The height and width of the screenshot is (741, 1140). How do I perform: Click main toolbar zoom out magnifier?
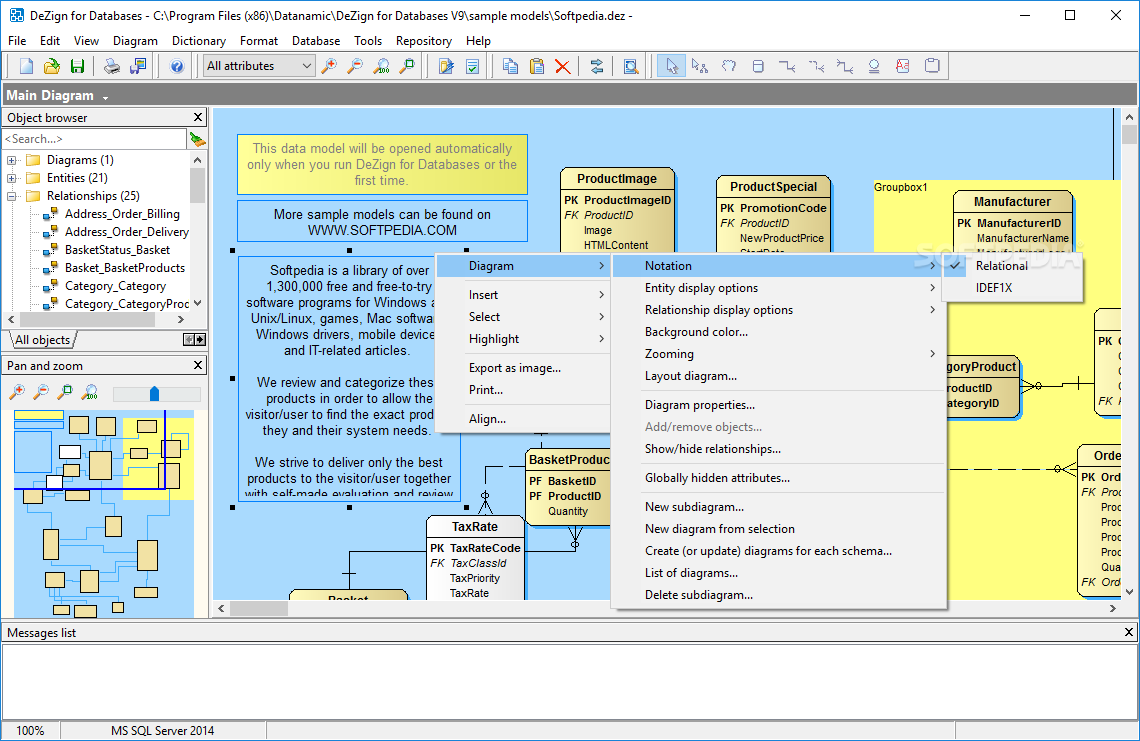356,66
